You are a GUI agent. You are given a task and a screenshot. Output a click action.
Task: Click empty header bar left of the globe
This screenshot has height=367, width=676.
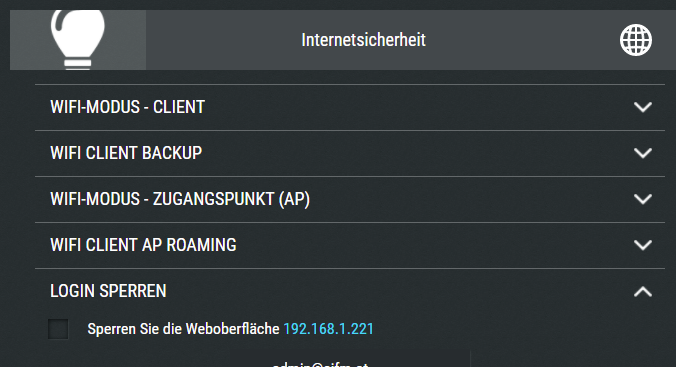[522, 40]
